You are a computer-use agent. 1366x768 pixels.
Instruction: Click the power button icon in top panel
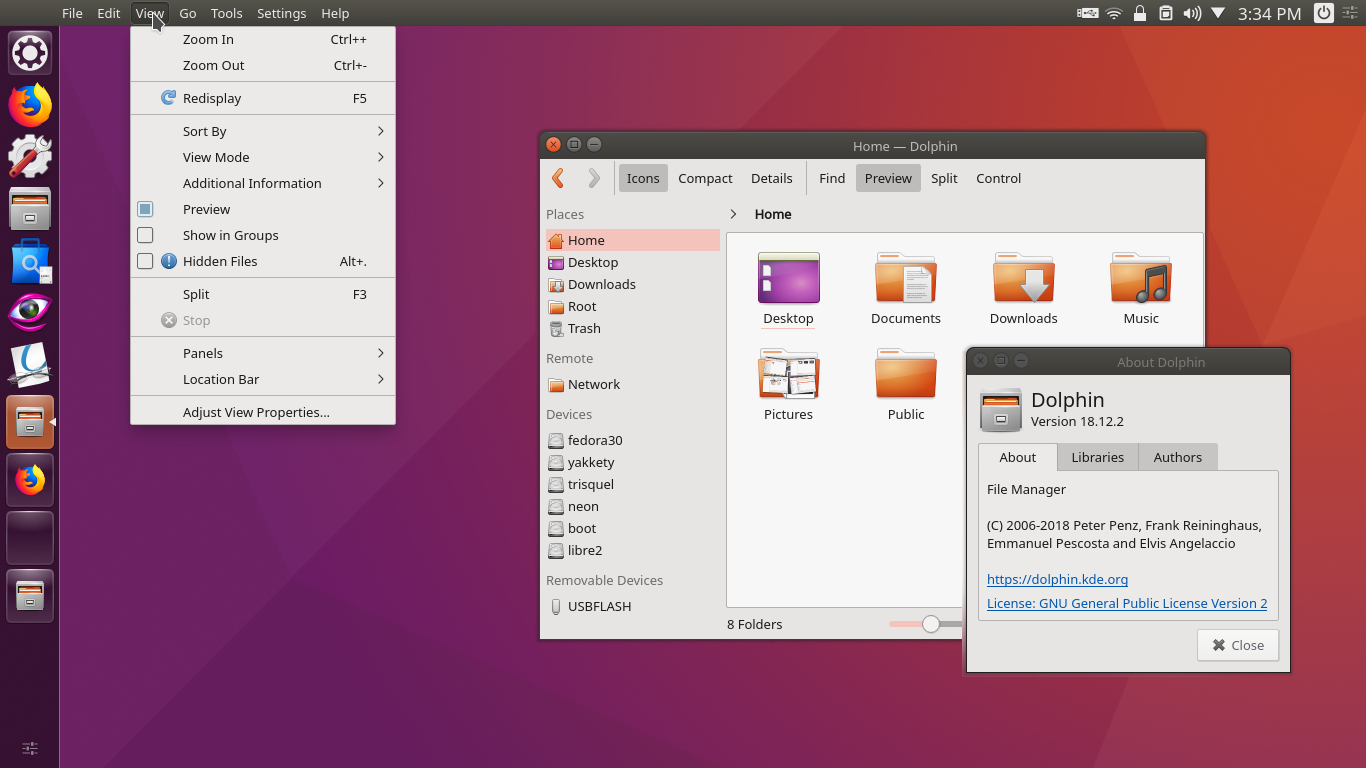coord(1323,13)
